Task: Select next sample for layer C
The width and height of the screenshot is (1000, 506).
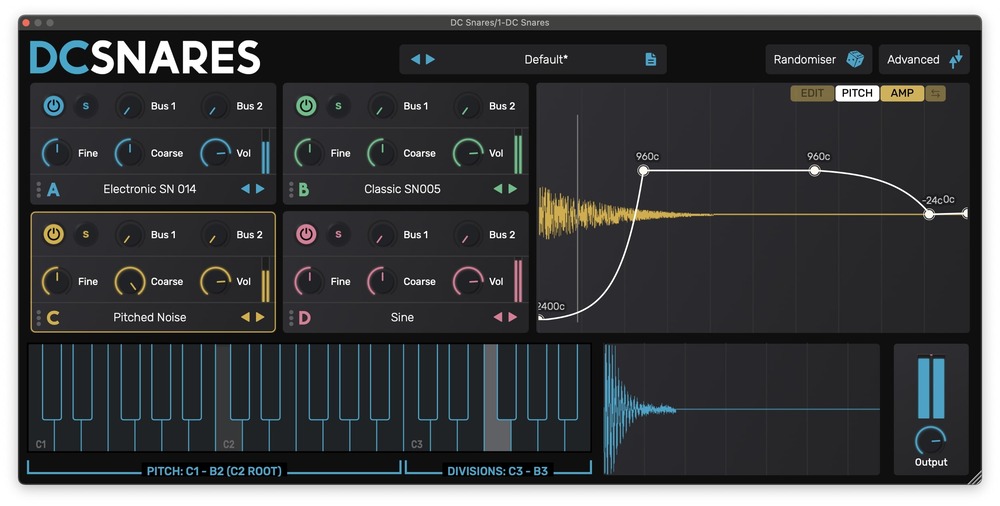Action: 260,317
